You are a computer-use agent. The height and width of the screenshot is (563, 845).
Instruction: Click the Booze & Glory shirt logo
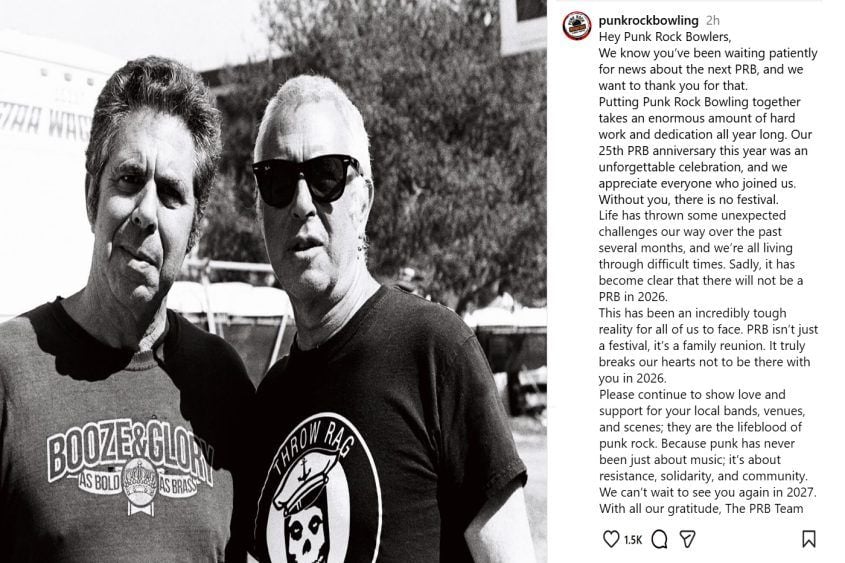[x=129, y=468]
